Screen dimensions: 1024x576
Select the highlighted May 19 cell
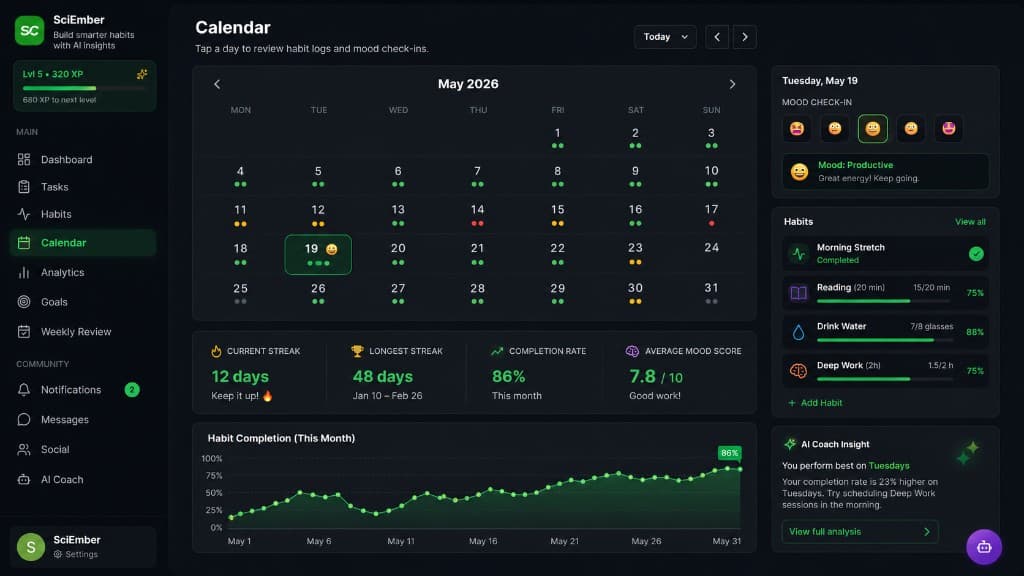pos(318,255)
